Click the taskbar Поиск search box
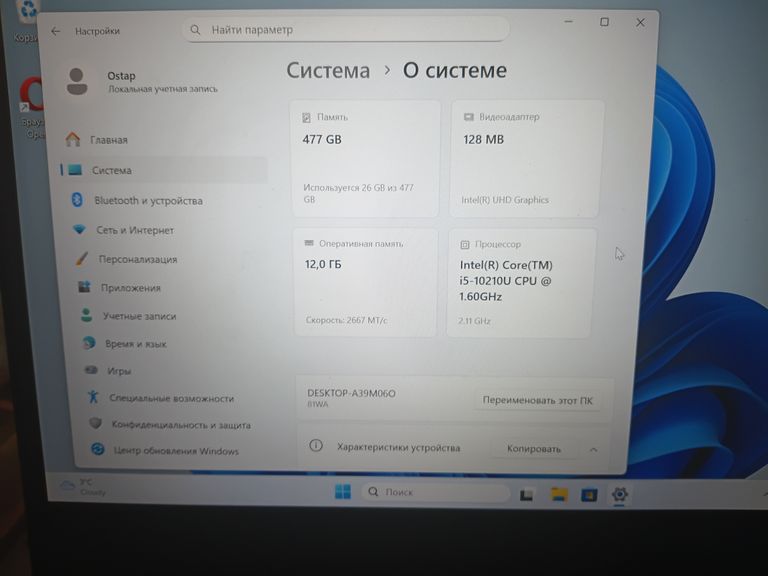The height and width of the screenshot is (576, 768). click(436, 492)
